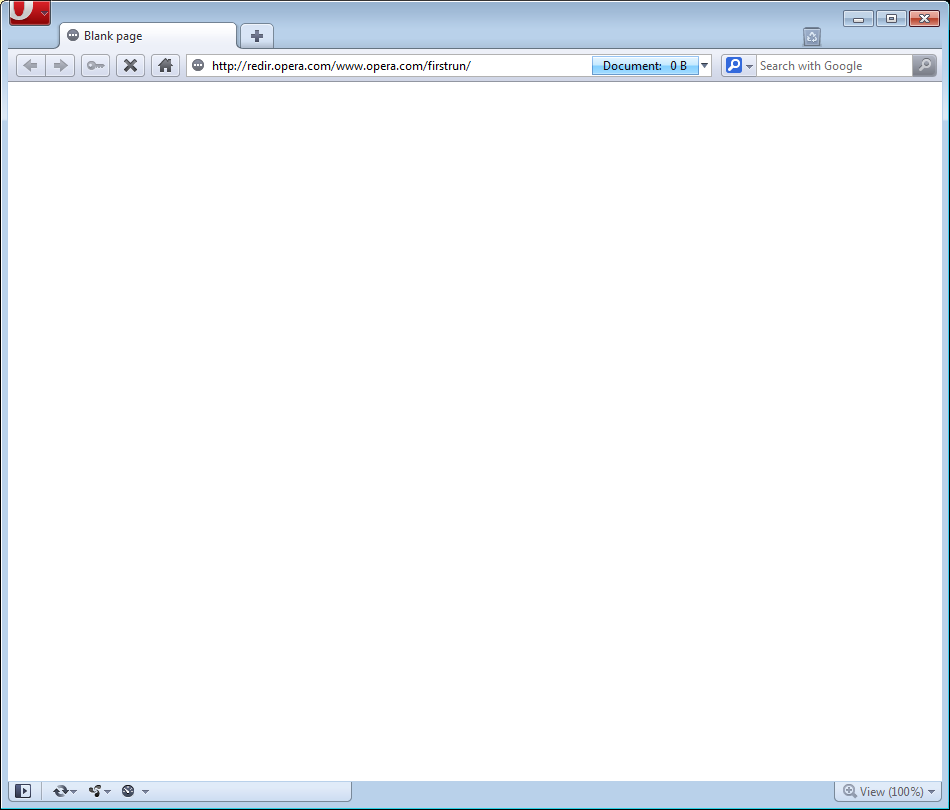Open the search engine selector dropdown
Screen dimensions: 950x810
coord(739,65)
